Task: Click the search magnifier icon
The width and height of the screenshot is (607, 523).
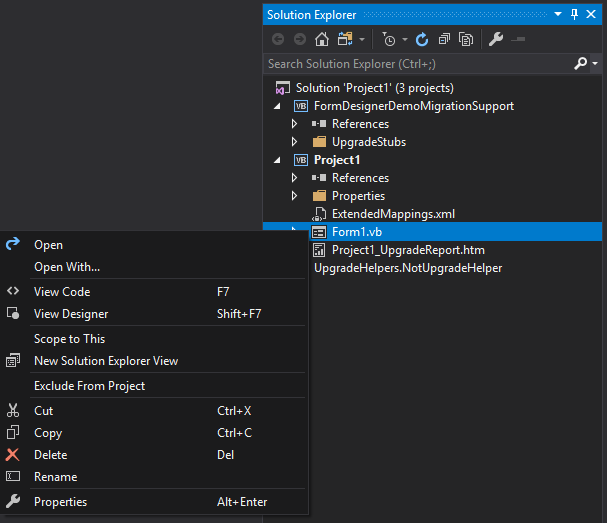Action: click(x=580, y=63)
